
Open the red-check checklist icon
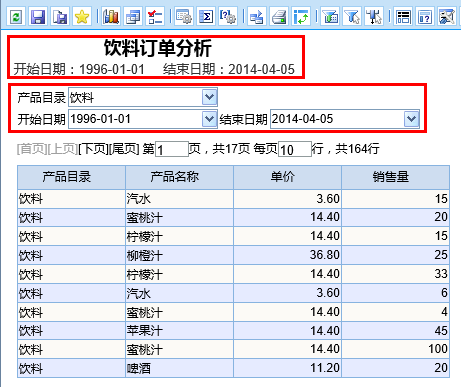[155, 17]
